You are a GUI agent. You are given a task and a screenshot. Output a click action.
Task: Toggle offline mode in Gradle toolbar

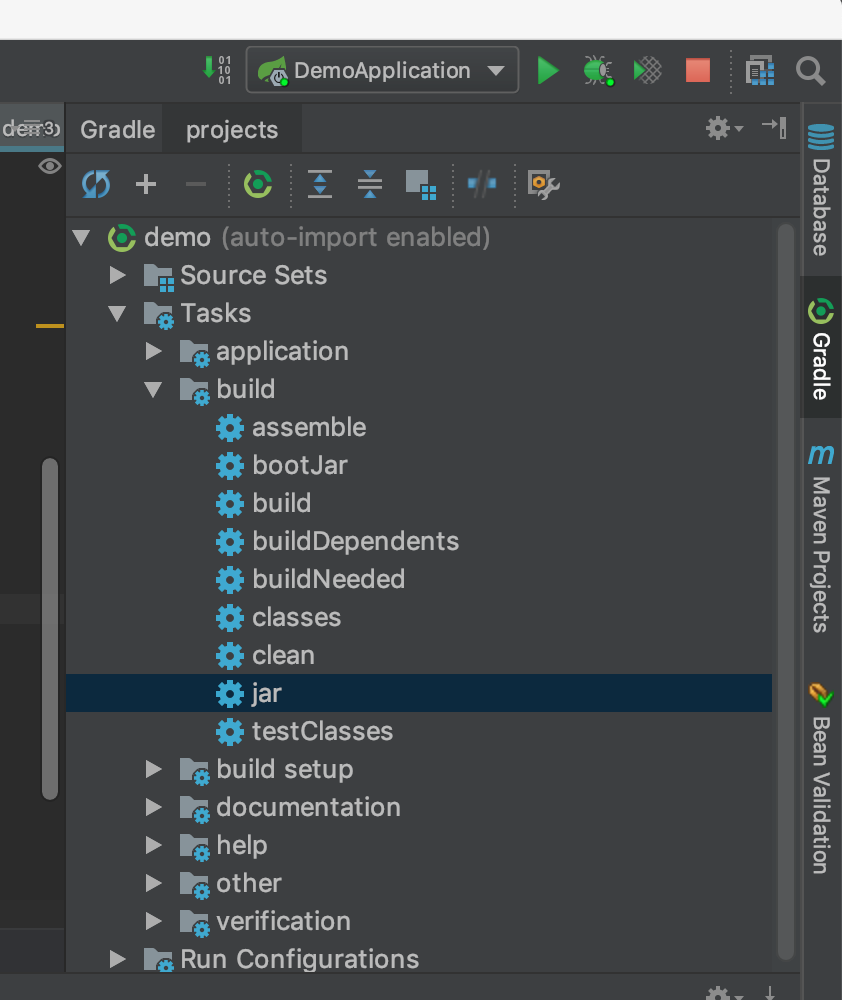point(482,184)
